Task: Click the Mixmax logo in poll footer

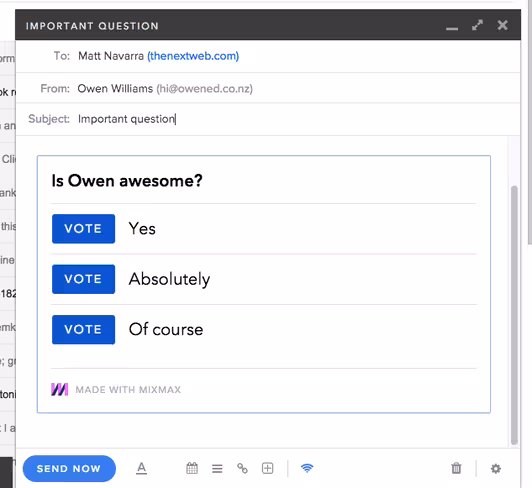Action: 60,389
